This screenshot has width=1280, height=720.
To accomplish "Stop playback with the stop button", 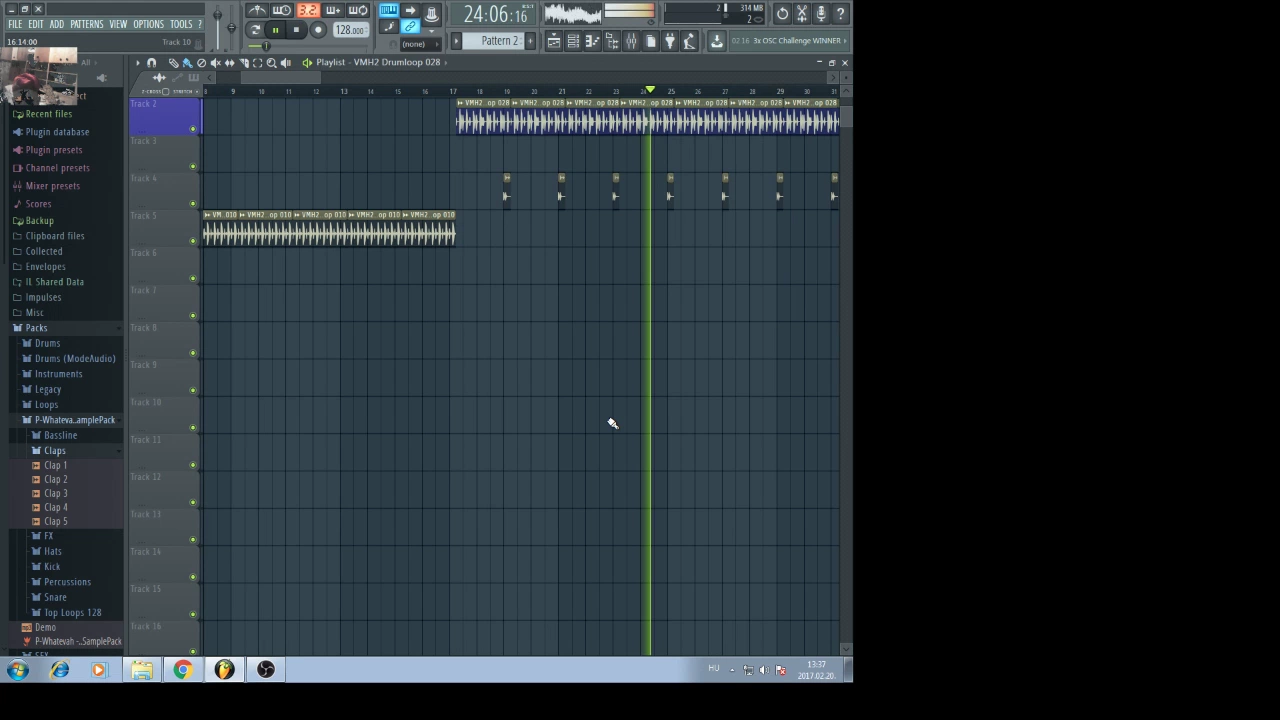I will coord(296,30).
